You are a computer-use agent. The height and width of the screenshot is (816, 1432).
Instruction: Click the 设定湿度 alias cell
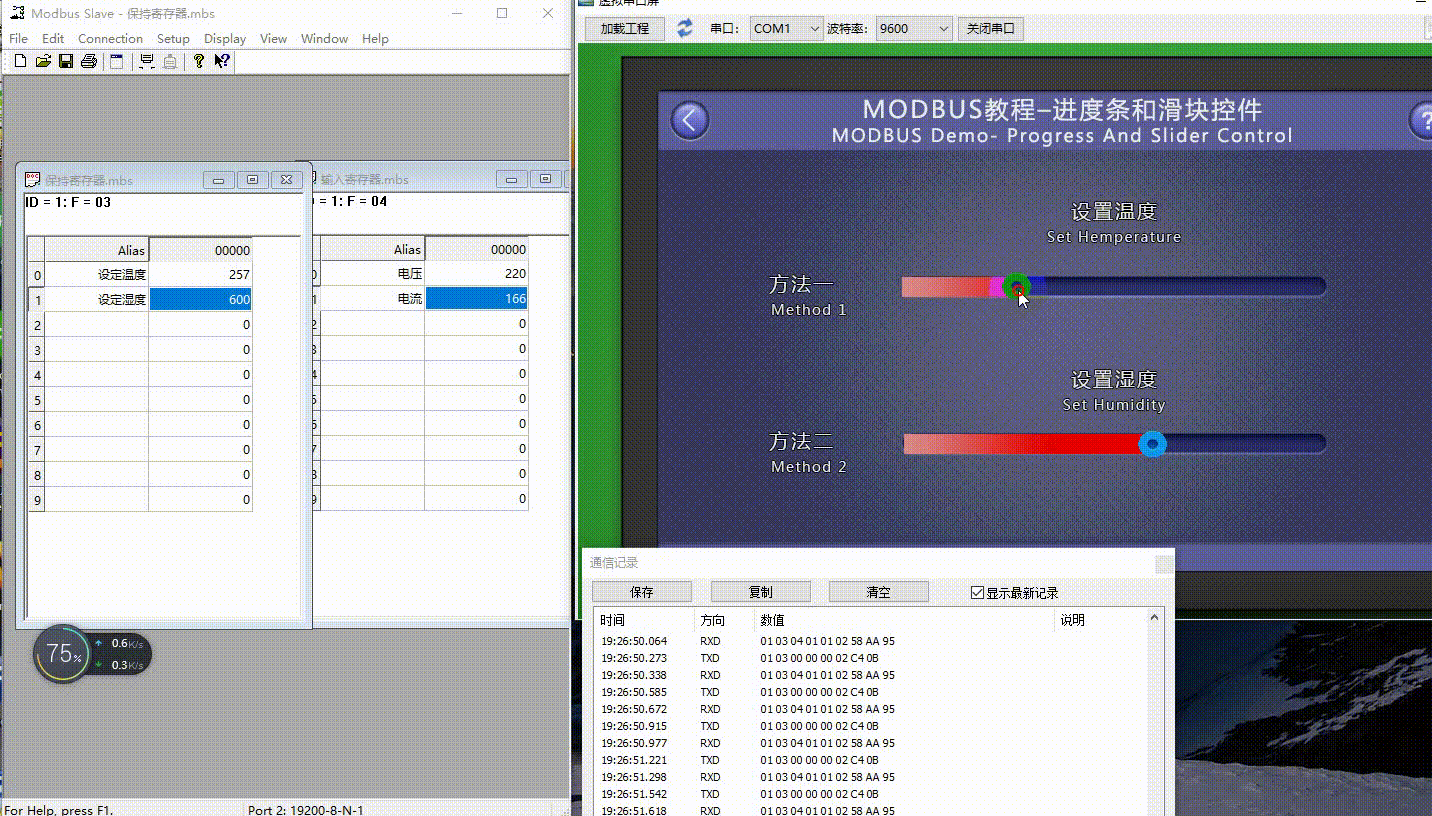point(97,299)
